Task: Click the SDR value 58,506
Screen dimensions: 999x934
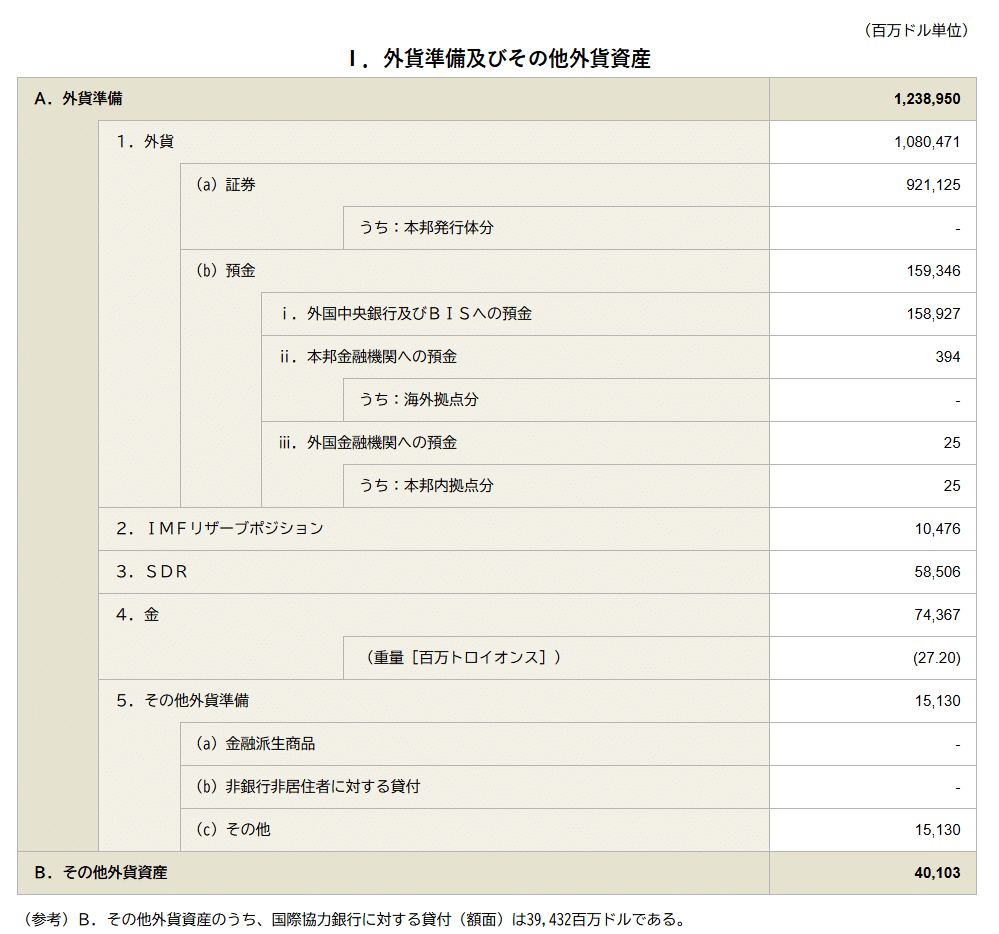Action: click(935, 572)
